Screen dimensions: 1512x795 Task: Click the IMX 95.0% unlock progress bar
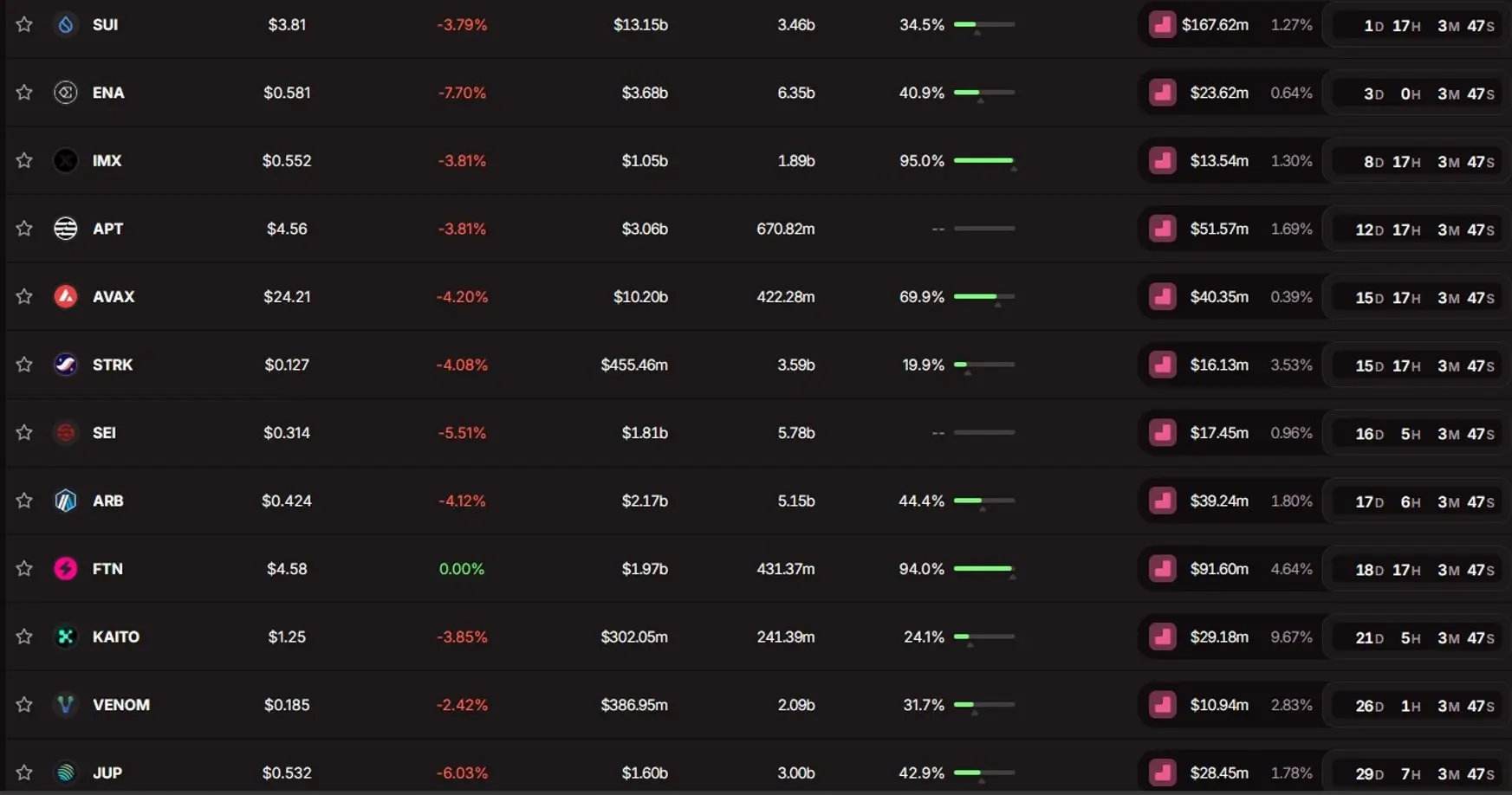[x=983, y=160]
